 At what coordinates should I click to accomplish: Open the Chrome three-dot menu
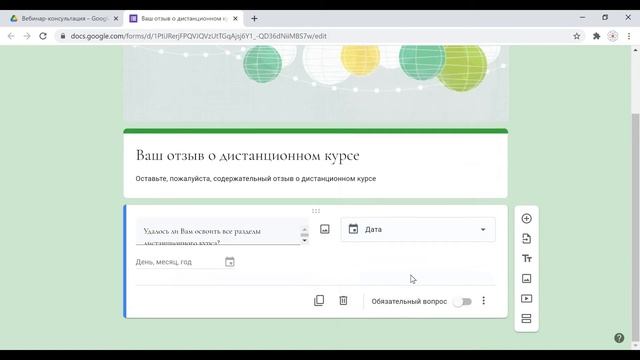pos(629,36)
